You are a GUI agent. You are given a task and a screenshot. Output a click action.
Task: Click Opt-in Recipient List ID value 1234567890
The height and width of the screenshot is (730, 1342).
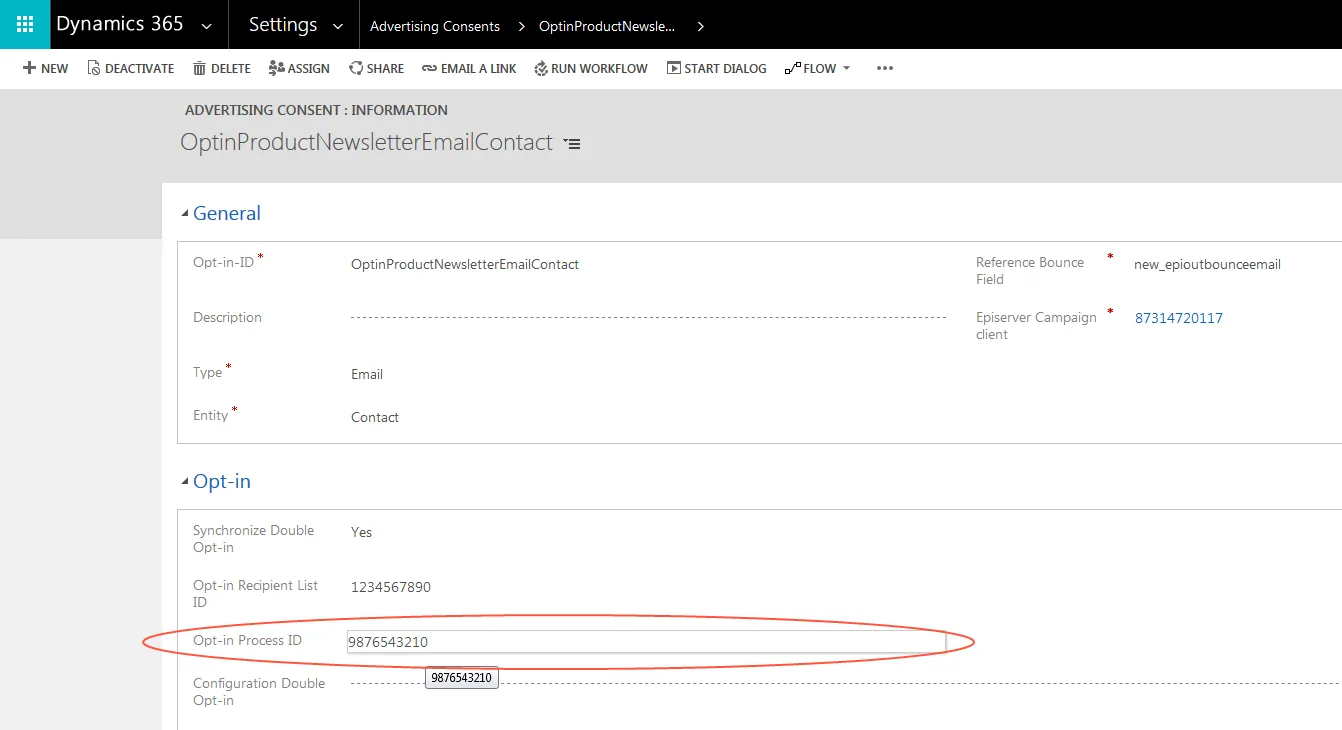coord(391,587)
